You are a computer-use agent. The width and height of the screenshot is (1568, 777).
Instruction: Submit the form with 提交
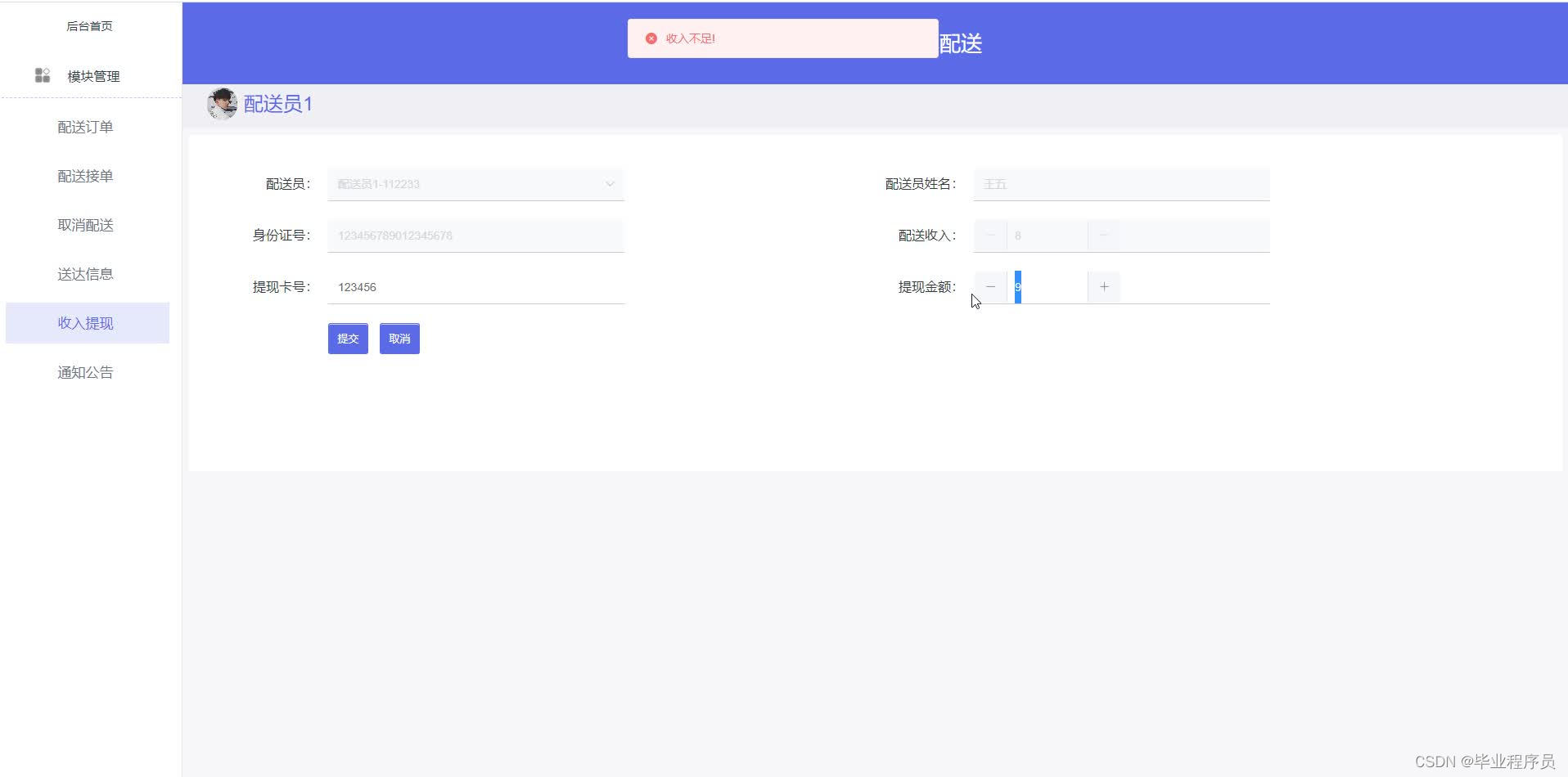coord(348,339)
